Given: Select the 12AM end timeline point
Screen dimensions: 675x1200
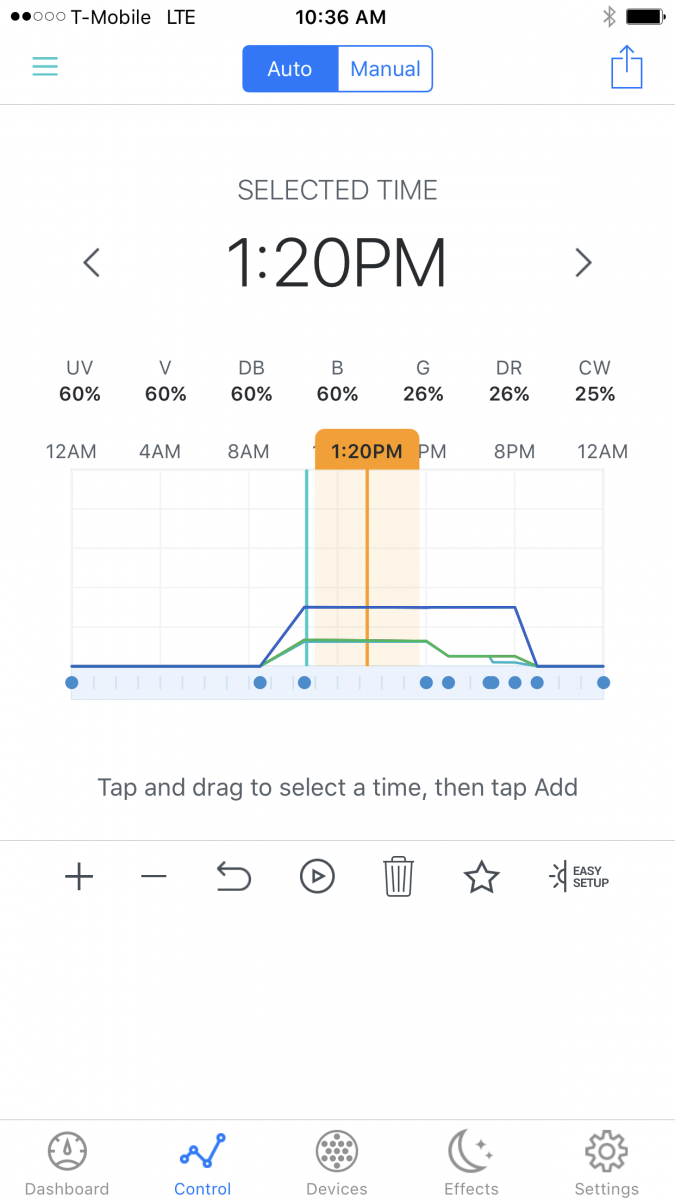Looking at the screenshot, I should (603, 683).
